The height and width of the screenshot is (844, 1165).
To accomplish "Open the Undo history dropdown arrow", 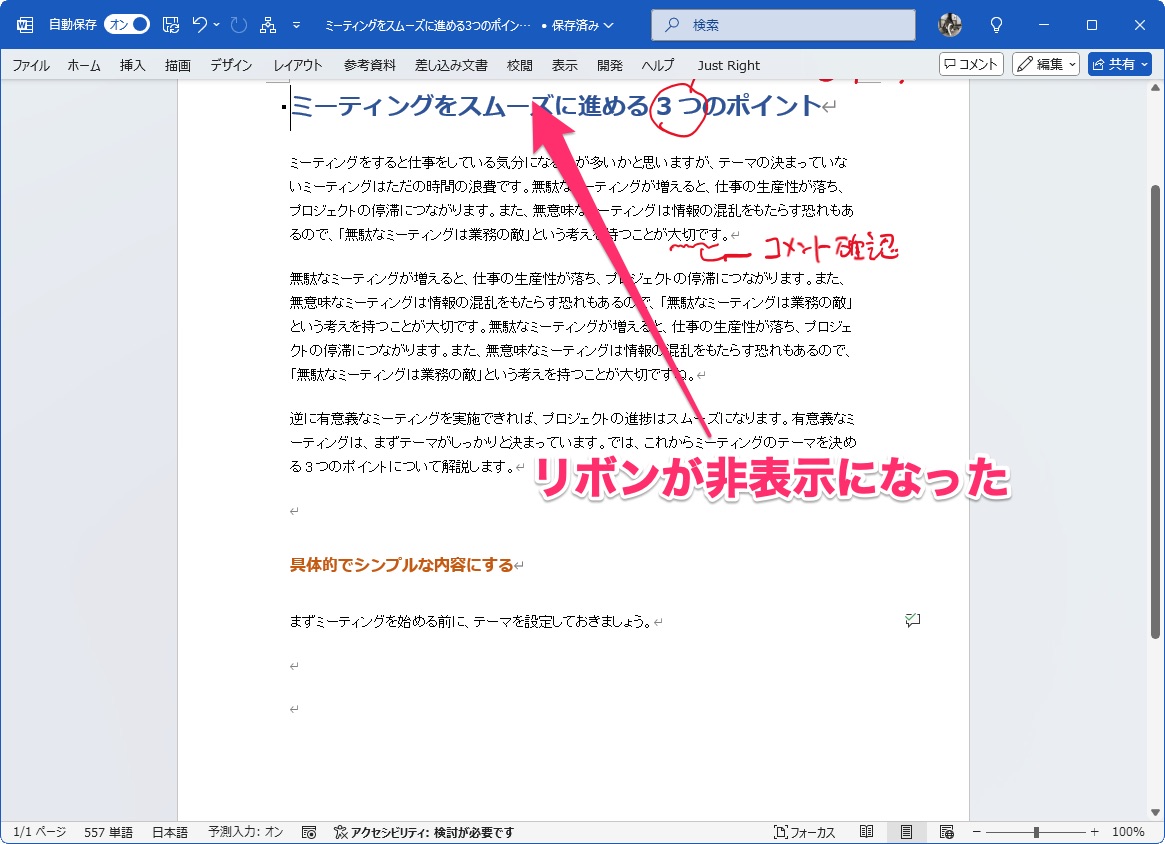I will click(218, 24).
